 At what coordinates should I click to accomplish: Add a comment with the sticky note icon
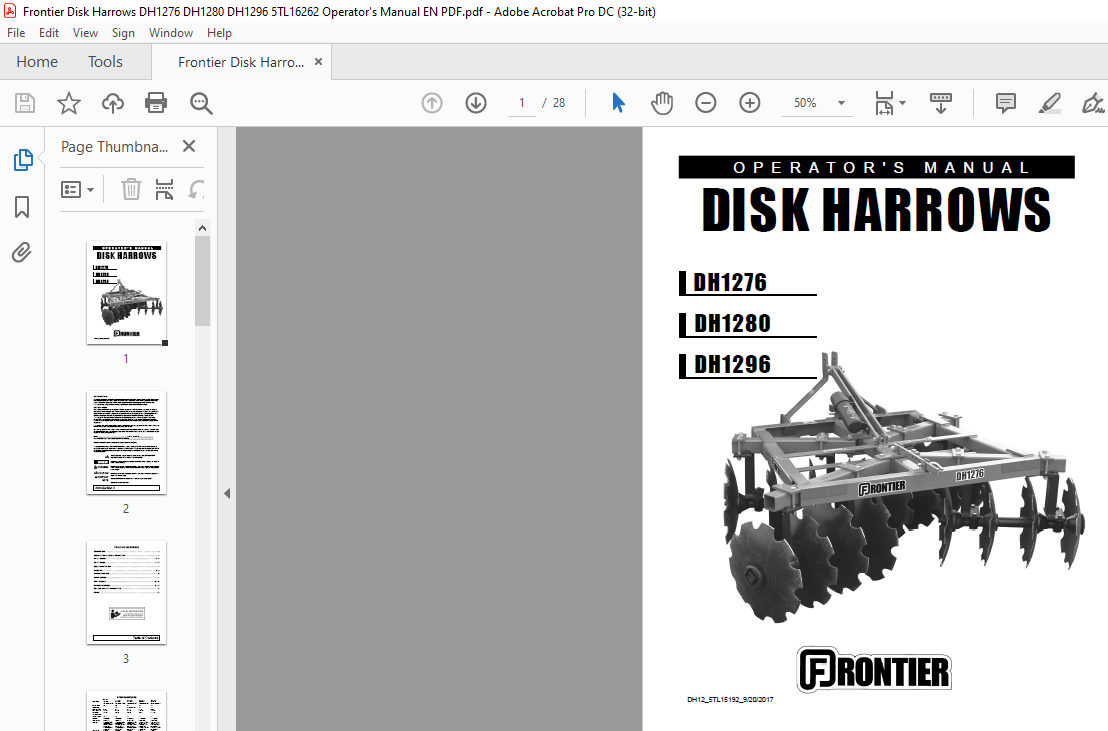coord(1006,103)
